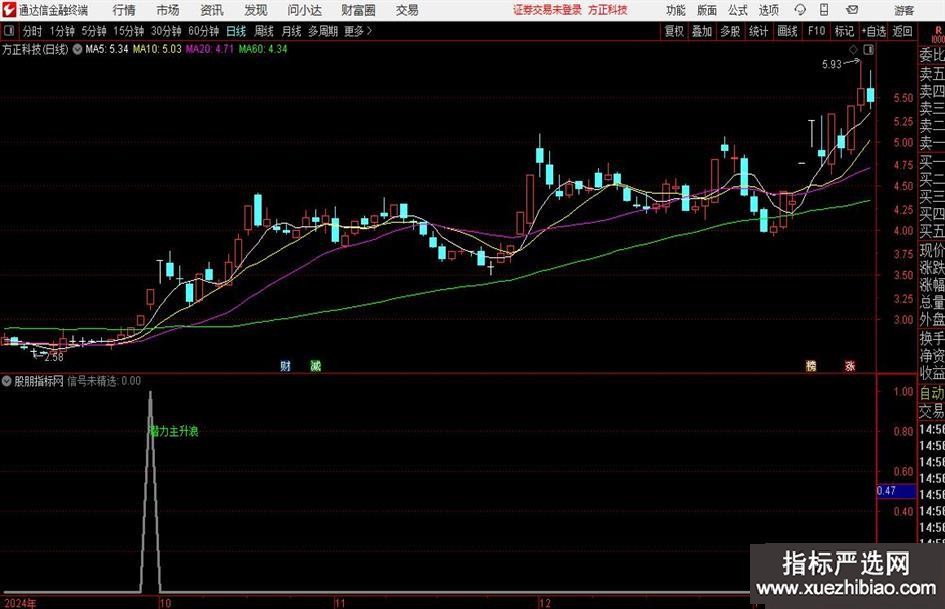945x609 pixels.
Task: Open the F10 company info
Action: pos(816,31)
